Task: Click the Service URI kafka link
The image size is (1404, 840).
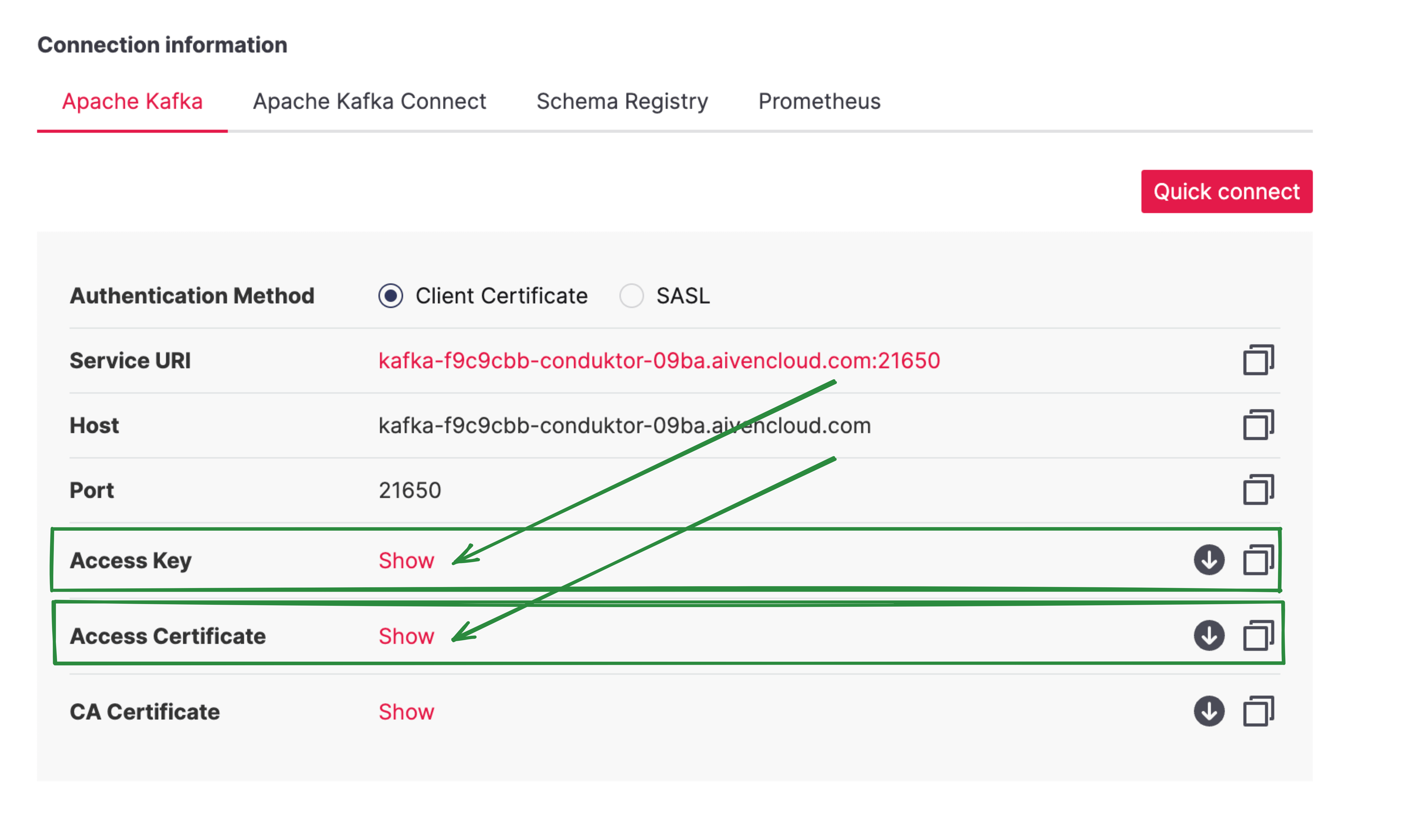Action: [x=658, y=361]
